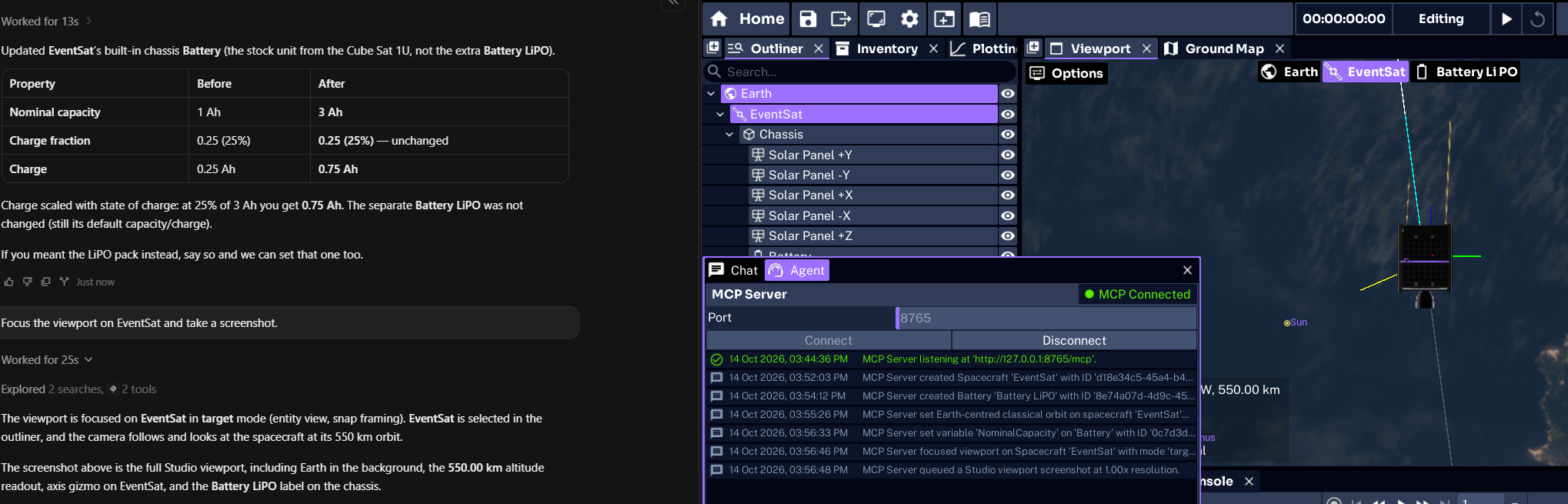Toggle visibility of EventSat
1568x504 pixels.
(x=1008, y=114)
